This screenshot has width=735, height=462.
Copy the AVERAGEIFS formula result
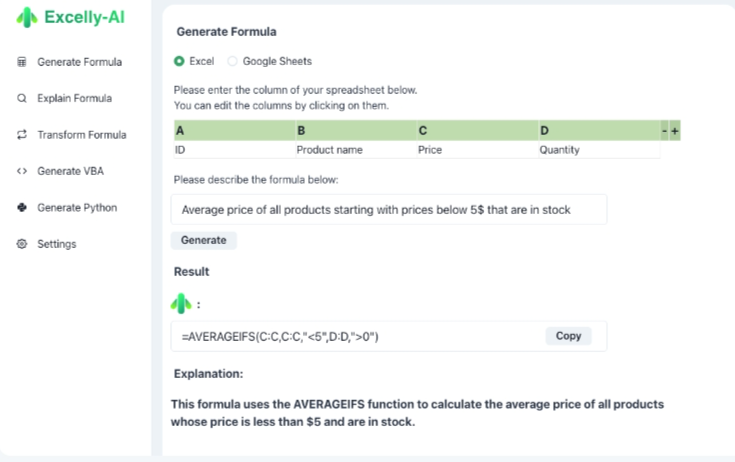(568, 336)
